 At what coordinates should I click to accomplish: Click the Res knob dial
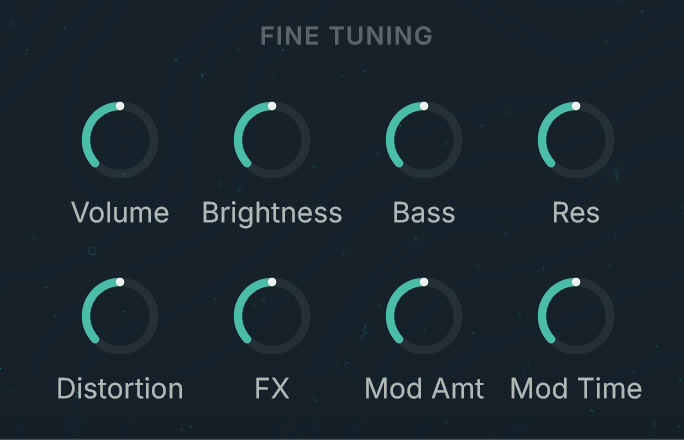[x=576, y=141]
